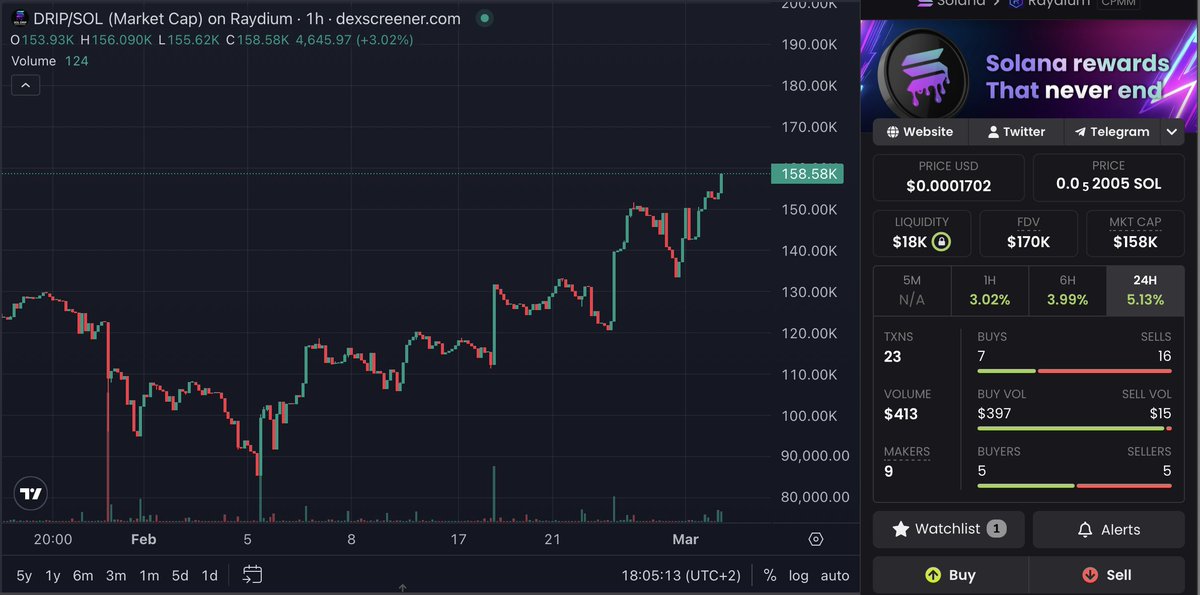This screenshot has width=1200, height=595.
Task: Click the MAKERS count 9
Action: click(889, 471)
